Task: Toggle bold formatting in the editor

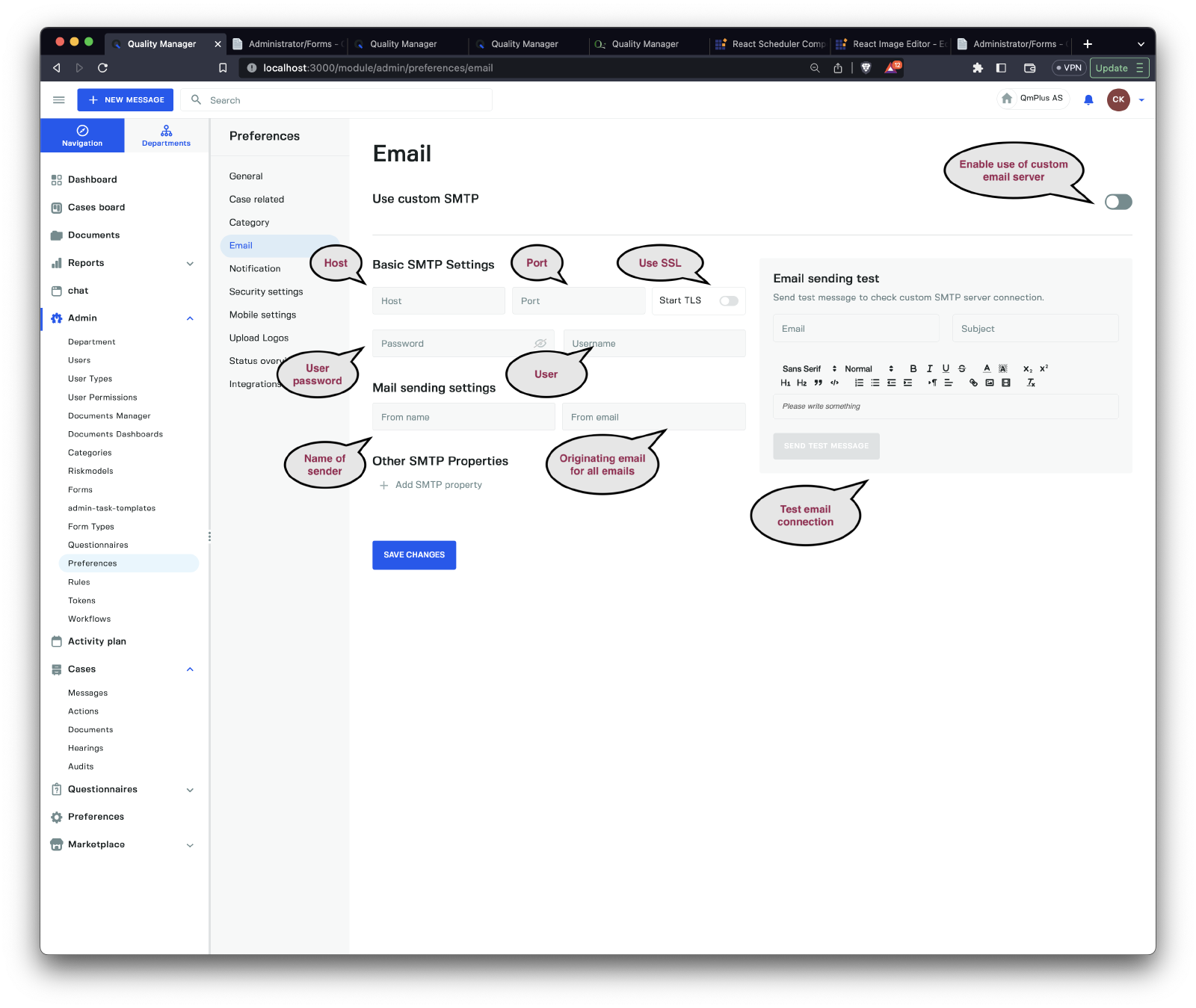Action: (x=913, y=368)
